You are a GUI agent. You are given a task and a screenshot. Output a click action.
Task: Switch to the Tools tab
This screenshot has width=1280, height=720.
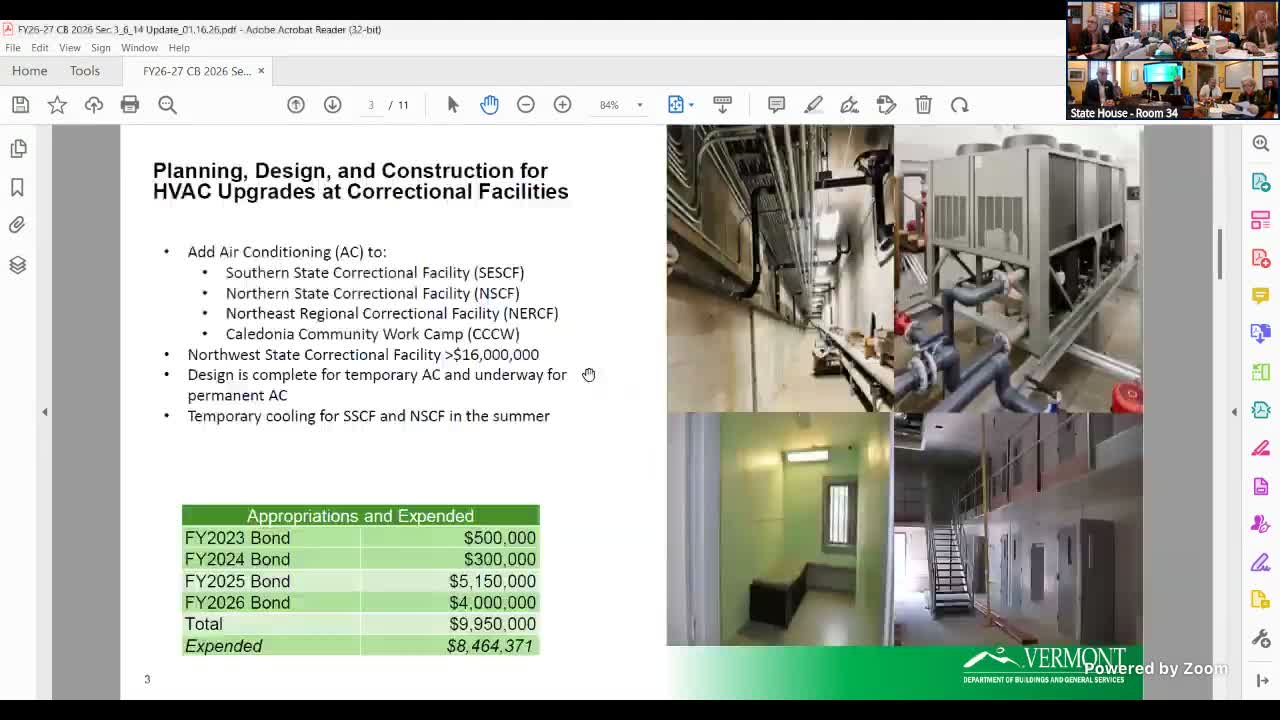(85, 71)
